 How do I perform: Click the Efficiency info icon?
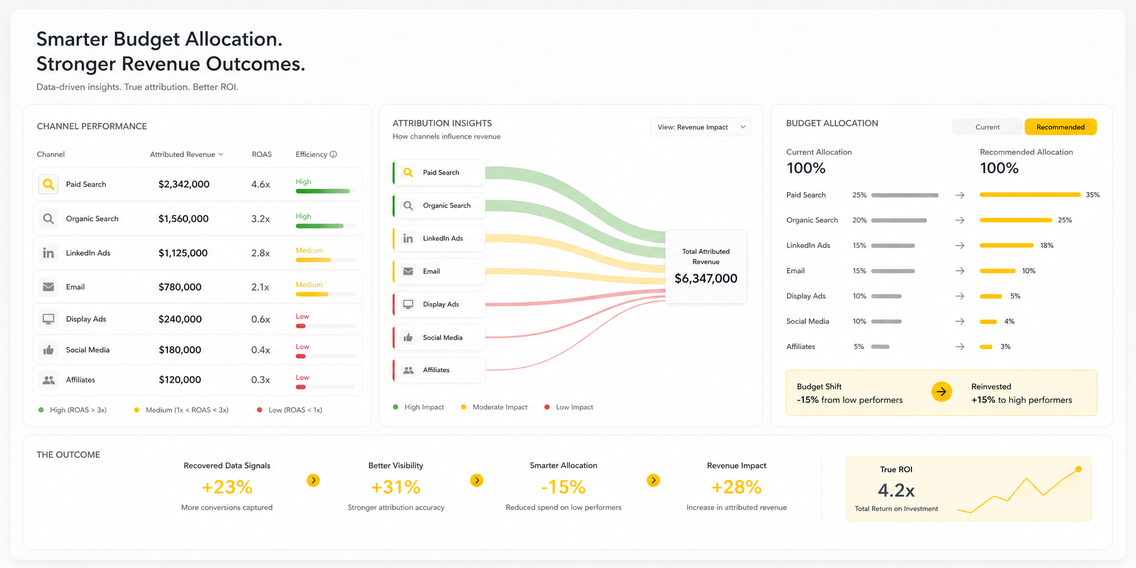pyautogui.click(x=333, y=154)
